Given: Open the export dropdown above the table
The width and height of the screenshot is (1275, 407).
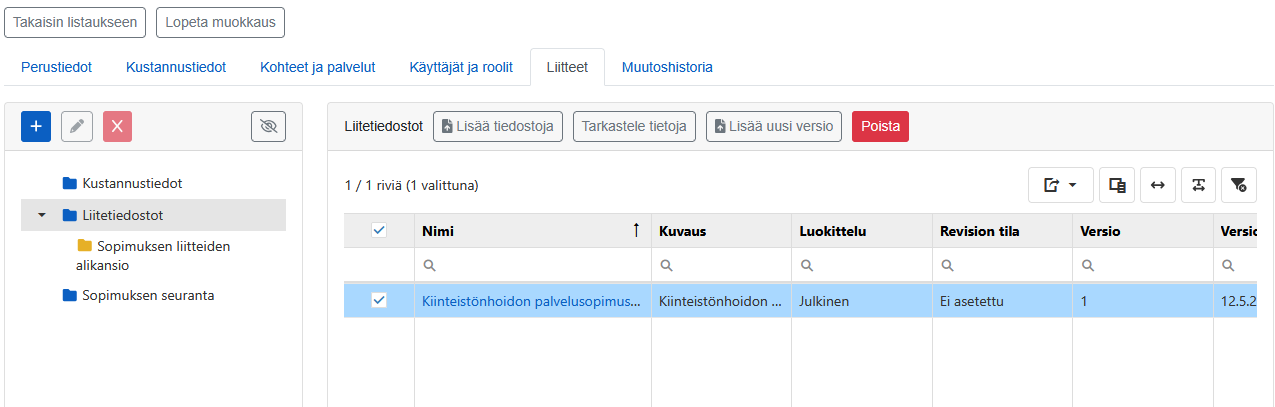Looking at the screenshot, I should pos(1060,185).
